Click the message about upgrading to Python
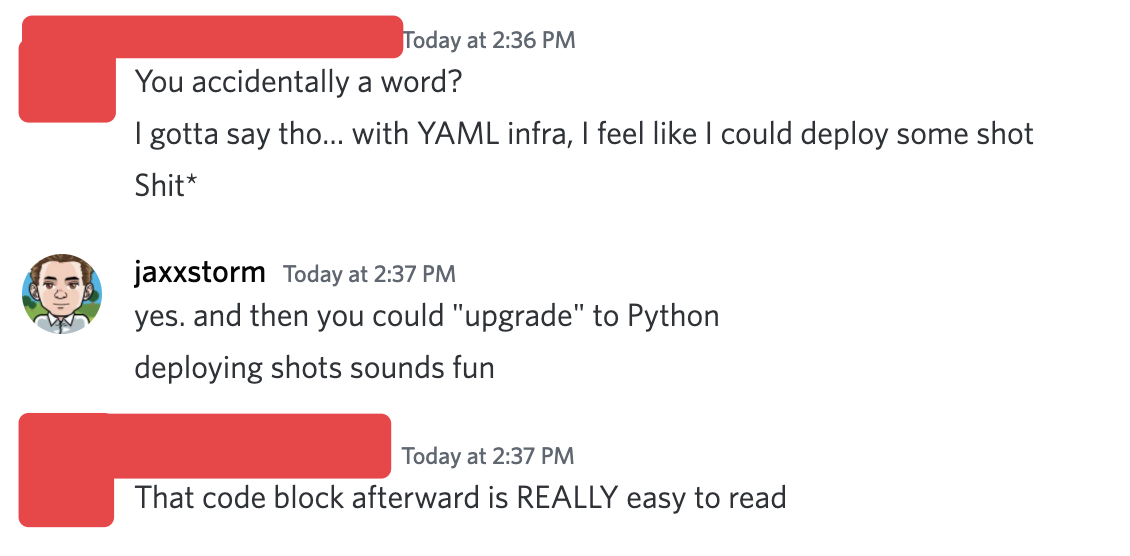Image resolution: width=1130 pixels, height=556 pixels. [x=427, y=316]
